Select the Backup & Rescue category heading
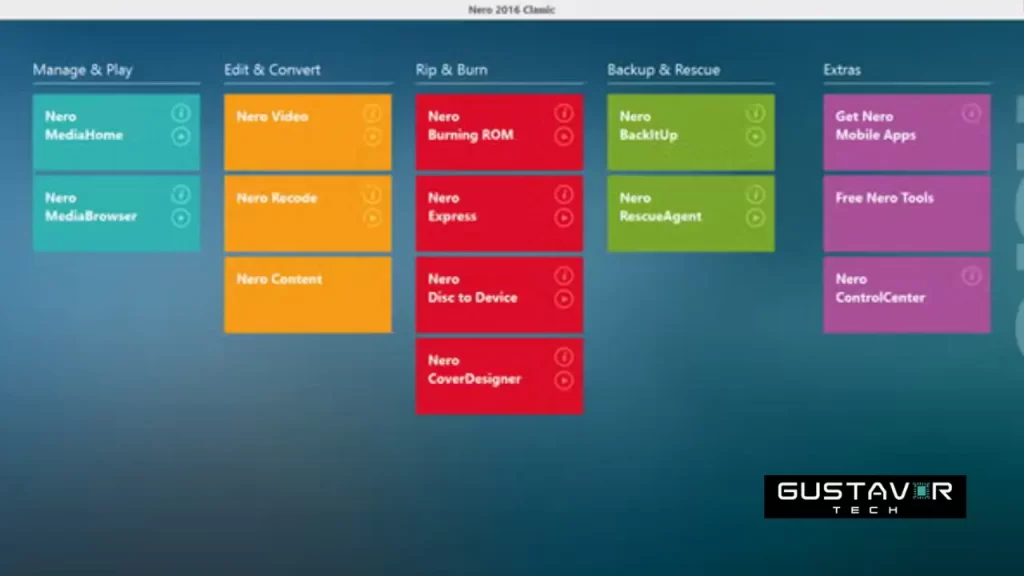 click(663, 70)
